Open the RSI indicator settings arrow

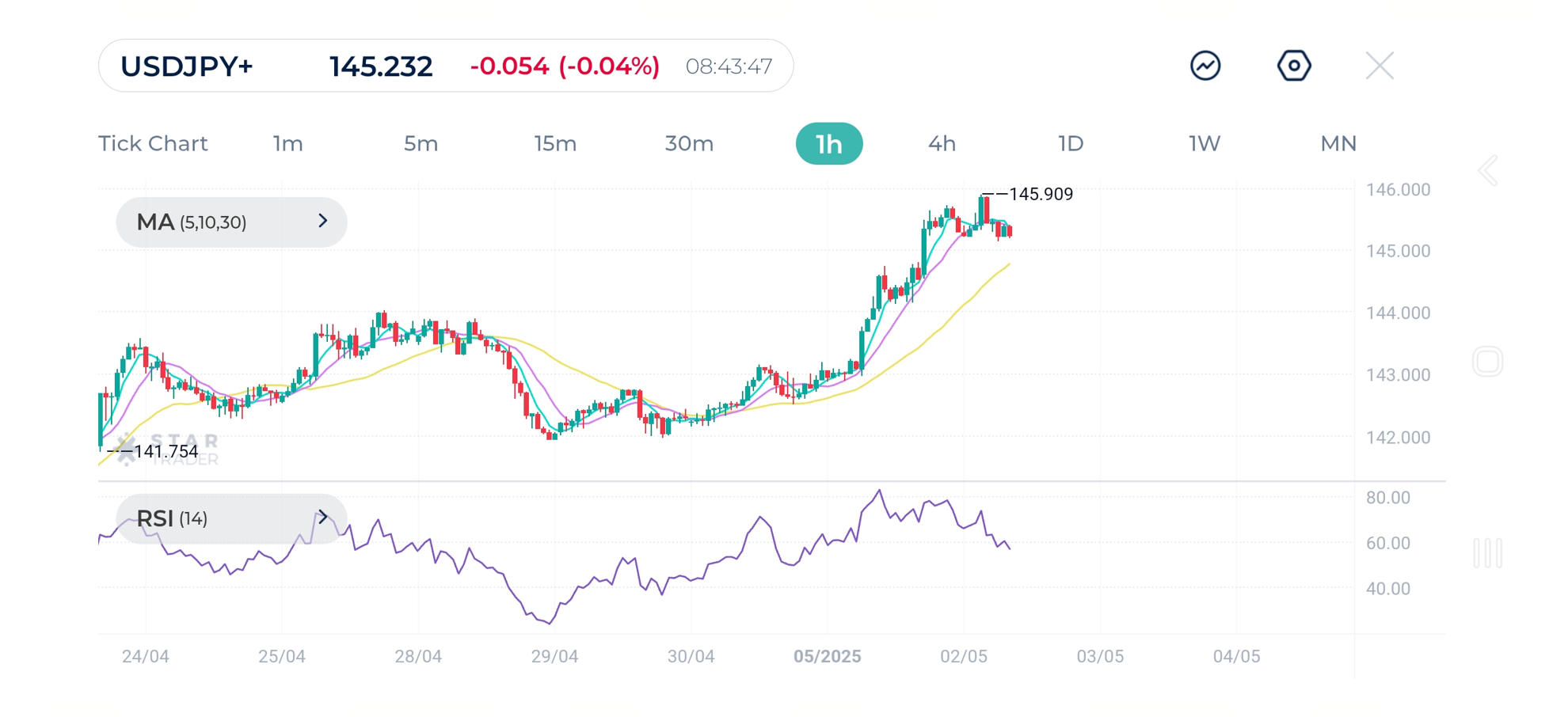[323, 518]
